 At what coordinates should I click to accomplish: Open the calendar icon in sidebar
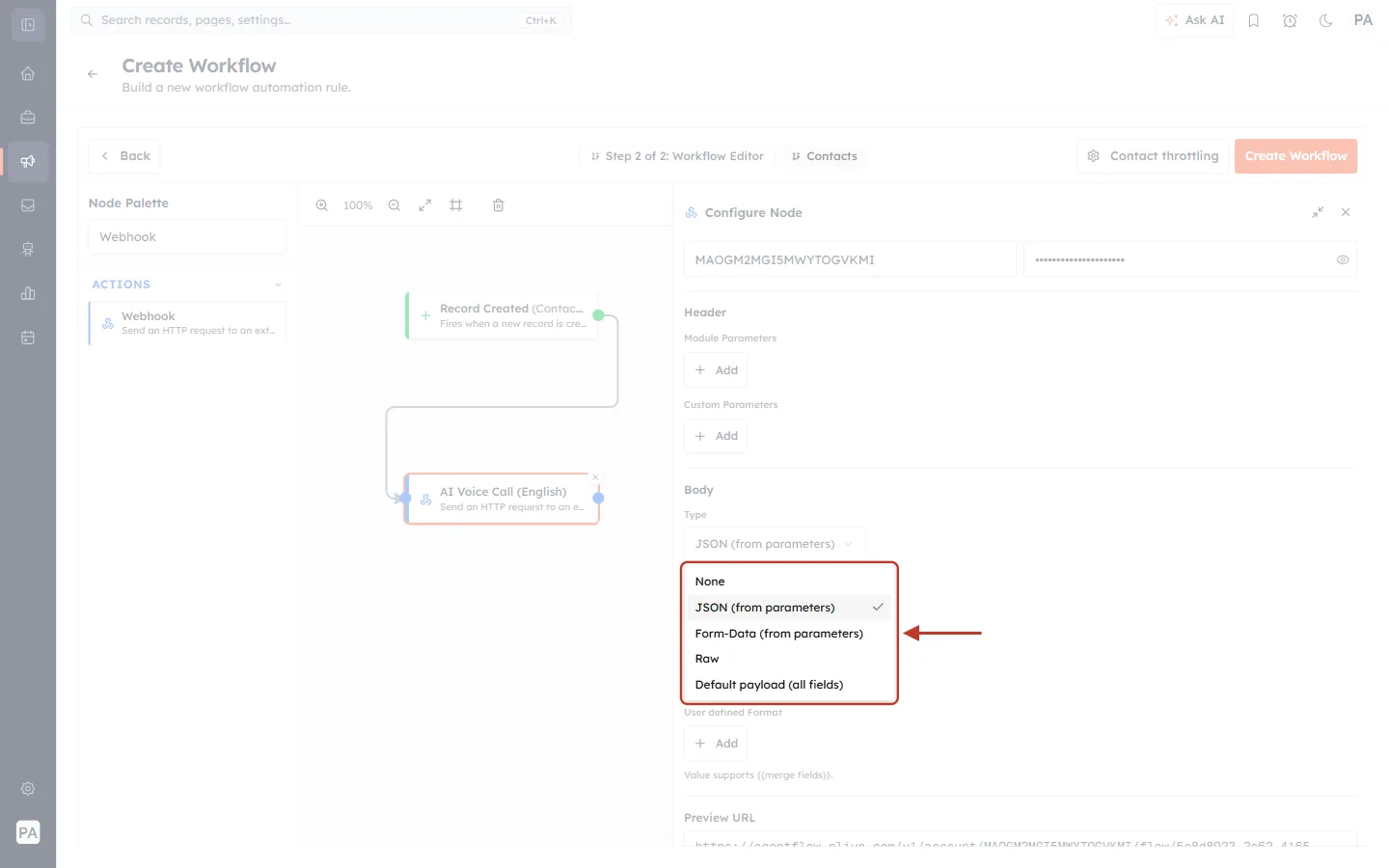point(28,338)
